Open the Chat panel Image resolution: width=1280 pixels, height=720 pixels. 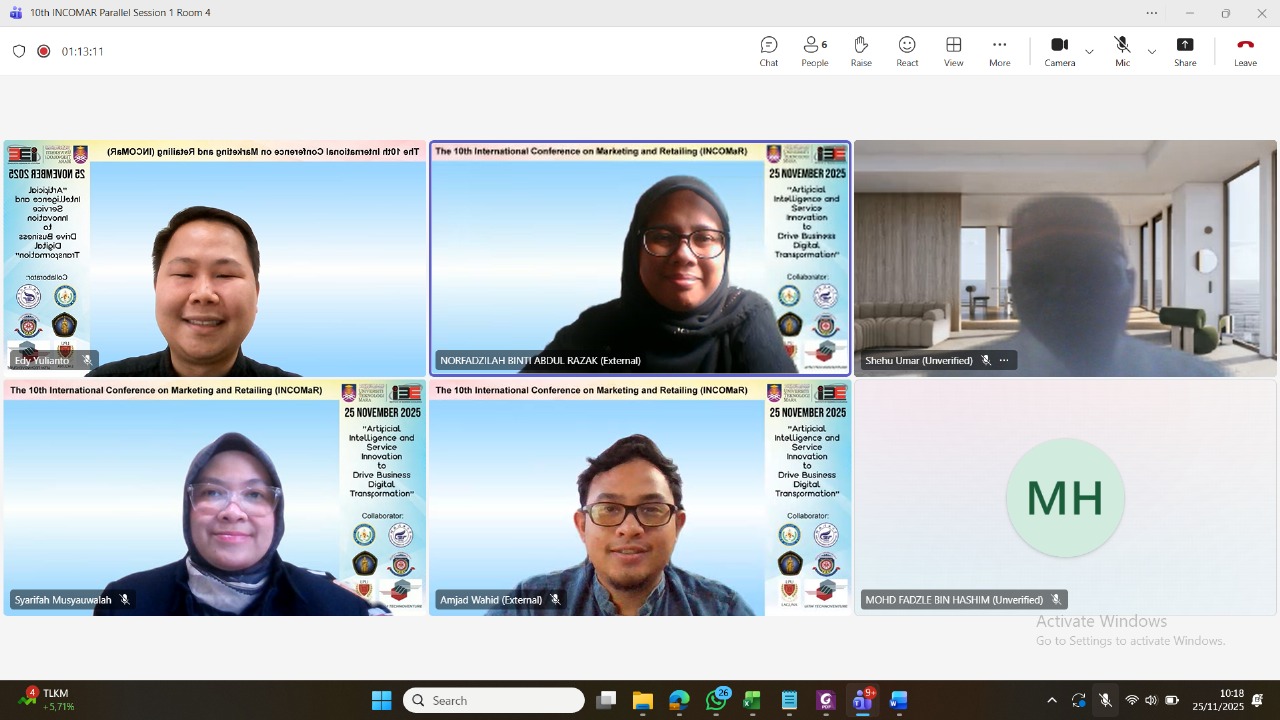tap(768, 51)
